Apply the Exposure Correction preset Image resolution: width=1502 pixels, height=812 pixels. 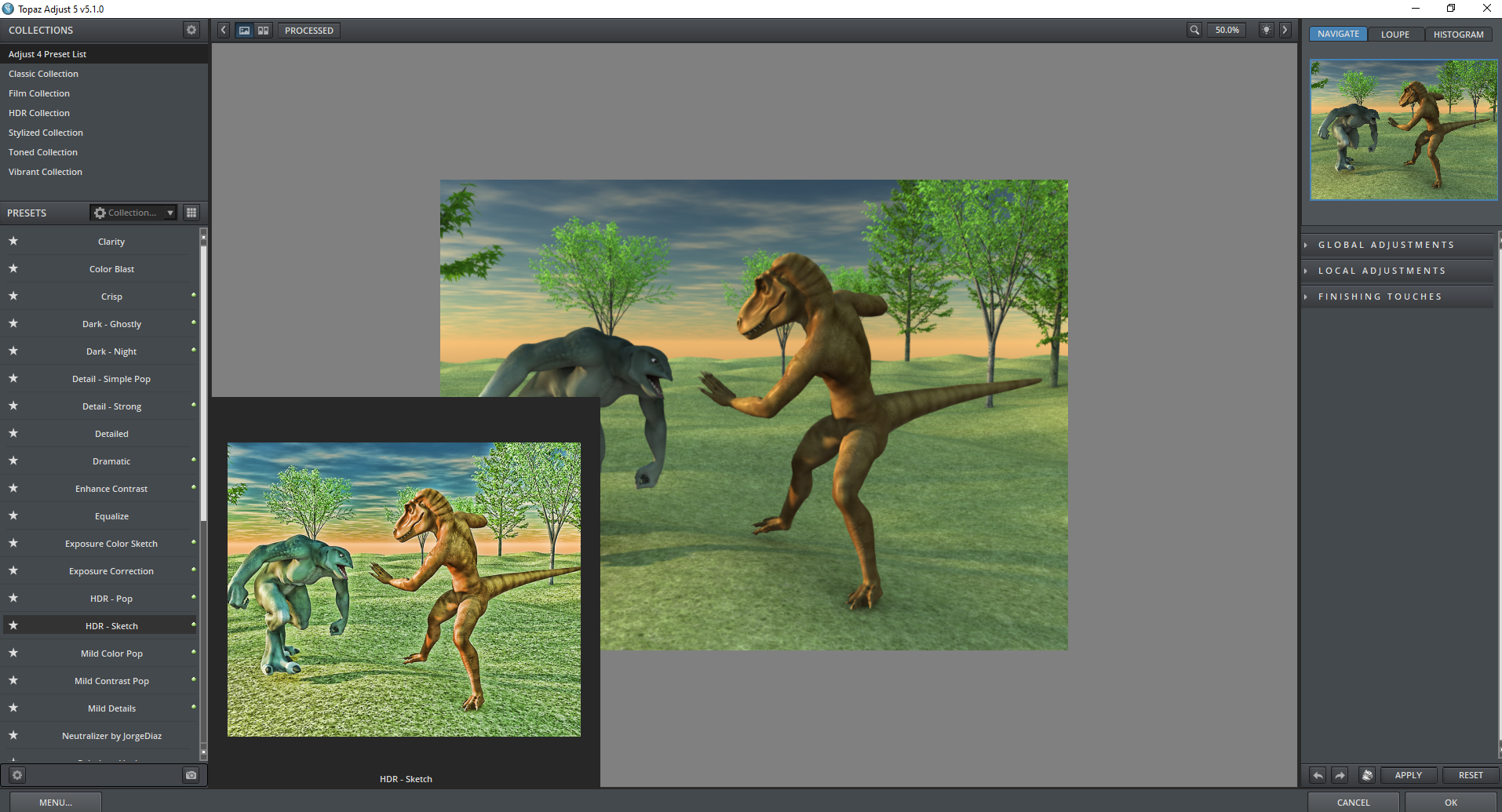coord(111,571)
